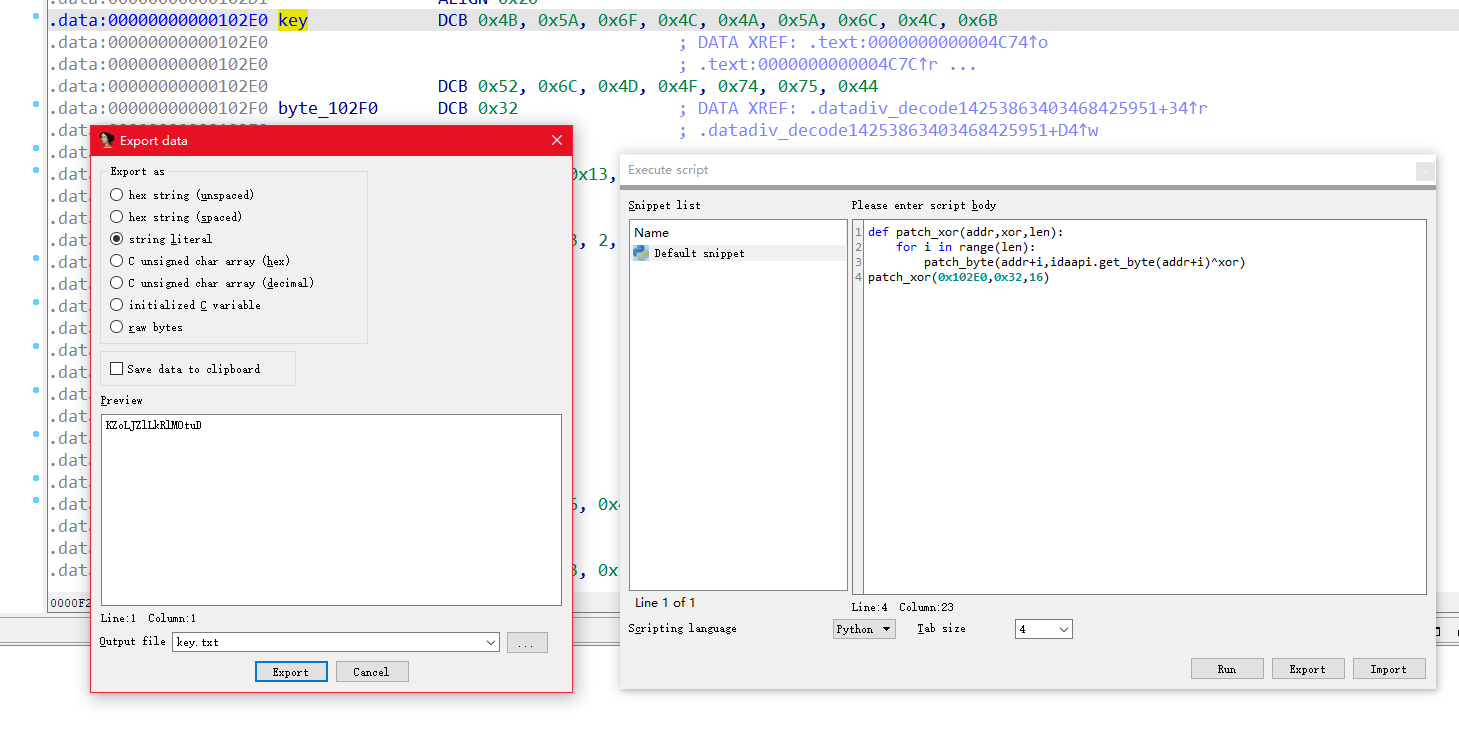
Task: Select 'Default snippet' in snippet list
Action: [738, 253]
